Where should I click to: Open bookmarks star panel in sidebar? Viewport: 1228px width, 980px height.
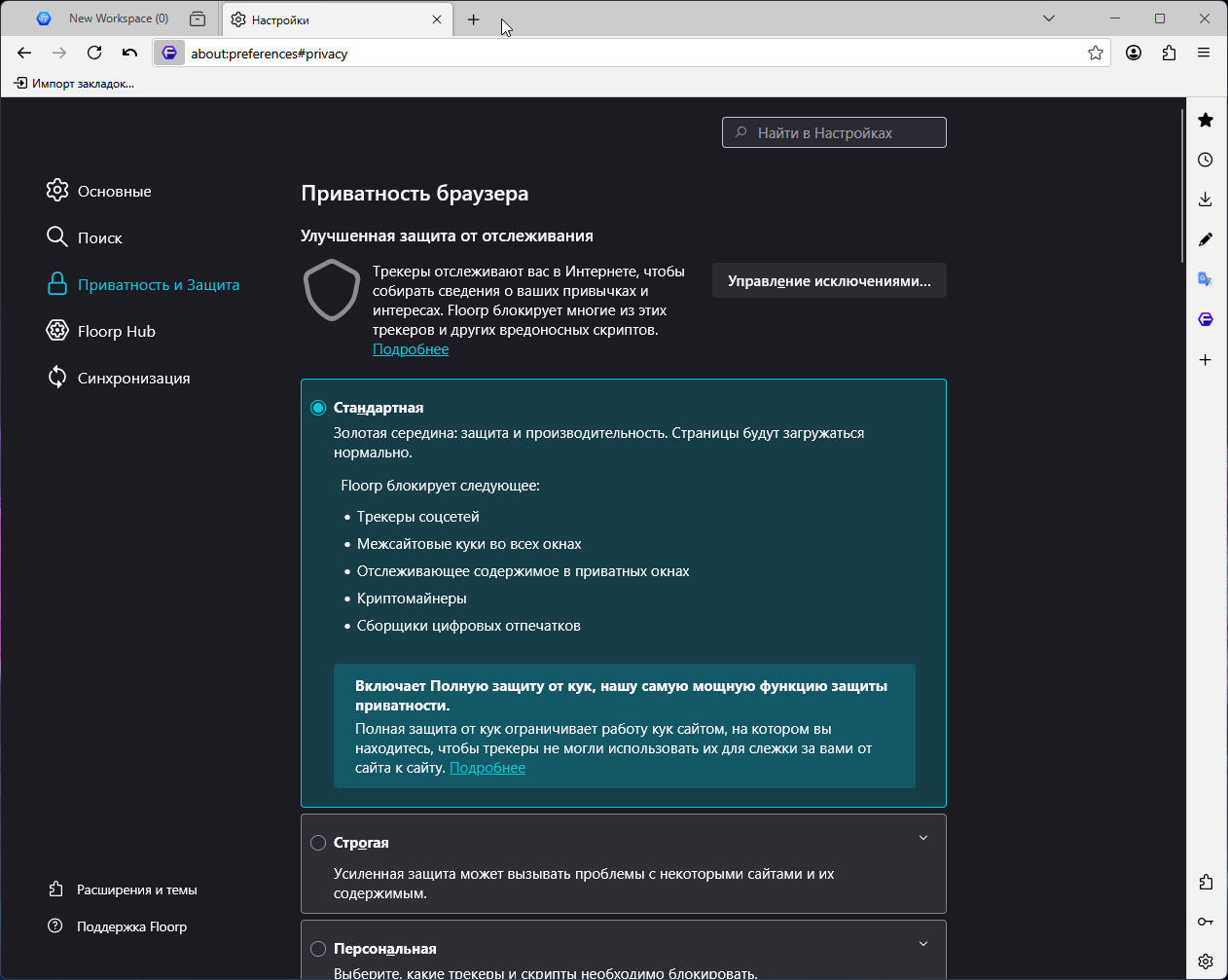point(1206,120)
